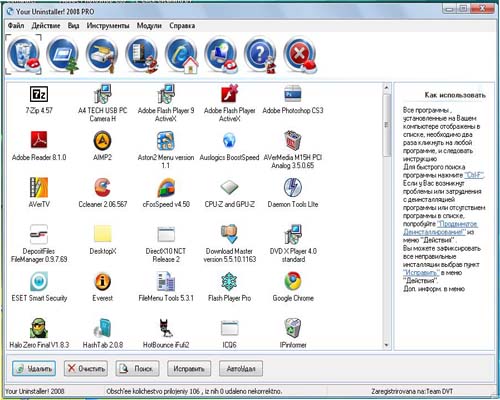Select the DesktopX program icon
This screenshot has width=500, height=400.
pos(103,234)
